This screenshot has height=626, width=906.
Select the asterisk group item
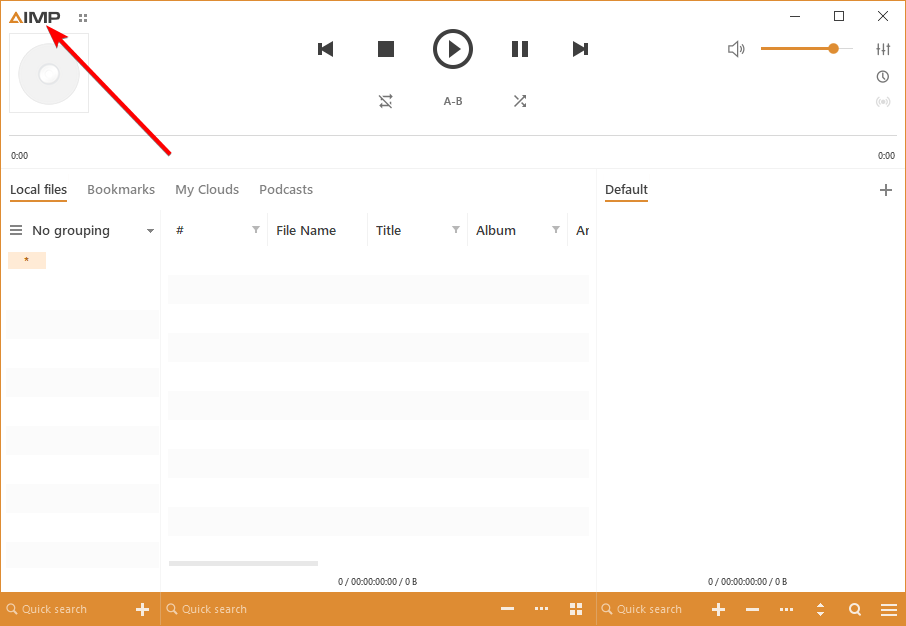pyautogui.click(x=27, y=260)
